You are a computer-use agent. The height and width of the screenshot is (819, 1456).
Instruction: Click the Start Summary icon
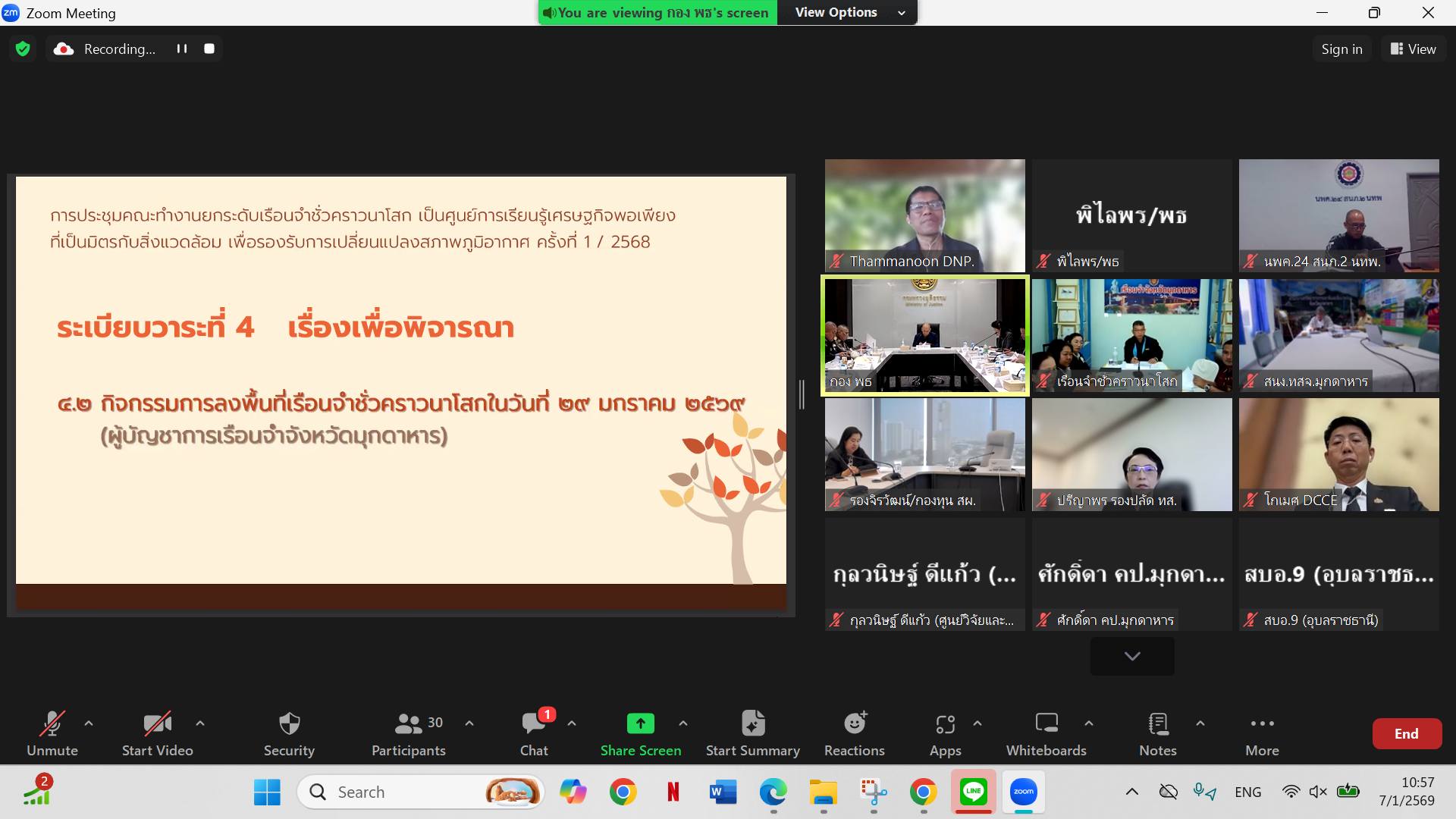point(752,724)
